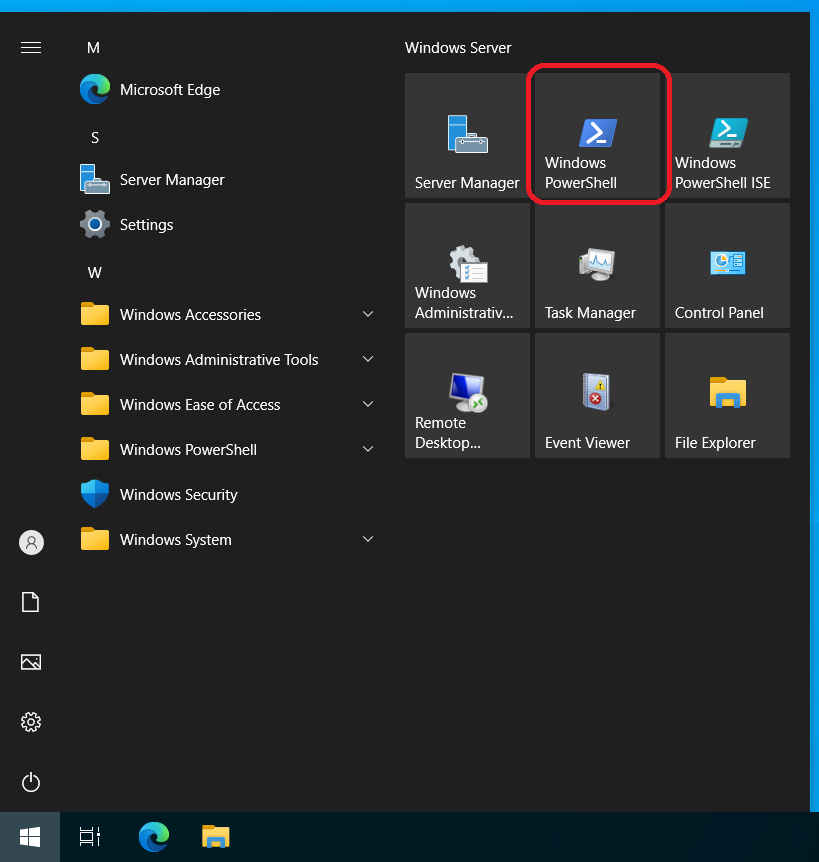Click the letter W section header
Viewport: 819px width, 862px height.
(95, 273)
